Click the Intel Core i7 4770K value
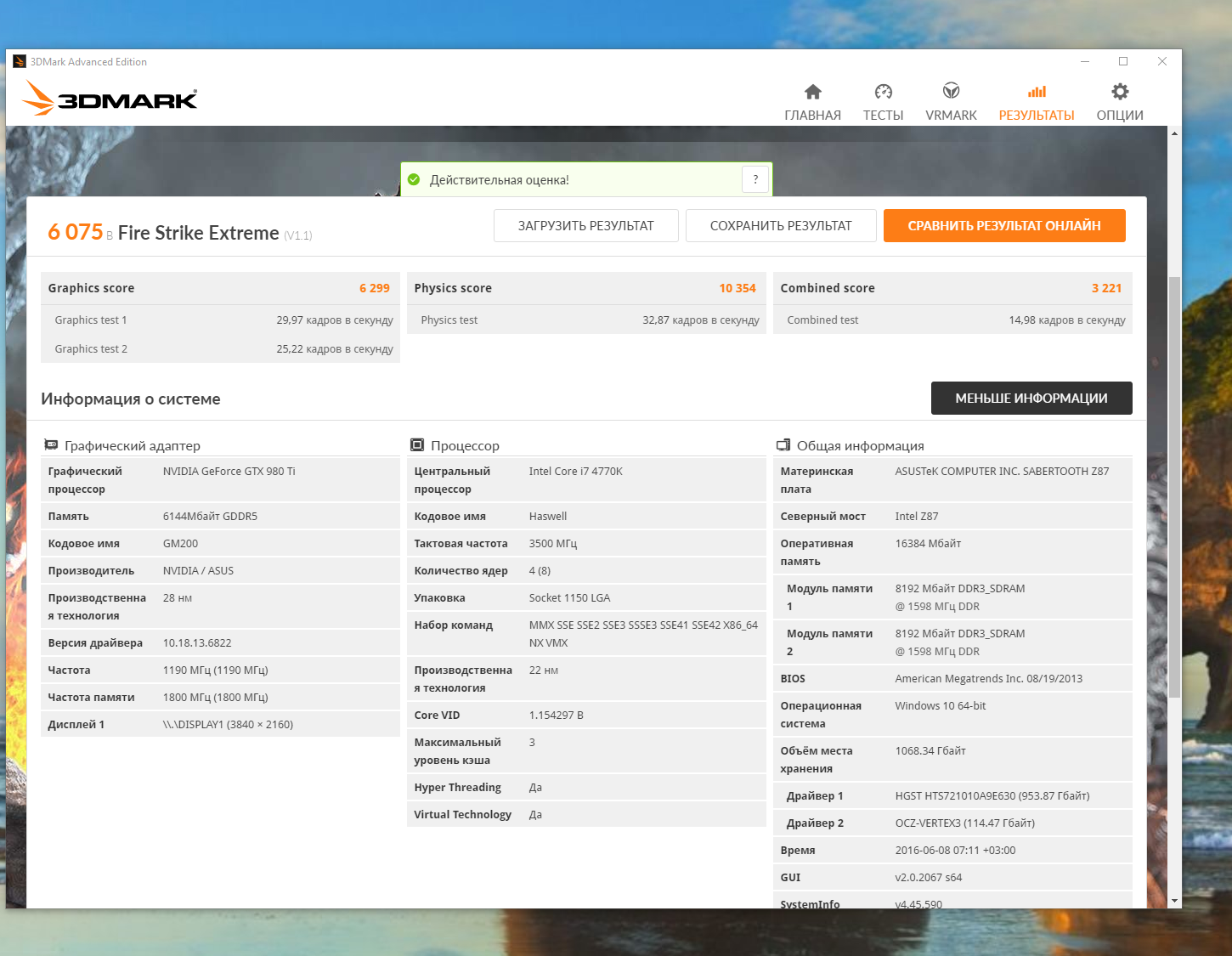 (576, 471)
